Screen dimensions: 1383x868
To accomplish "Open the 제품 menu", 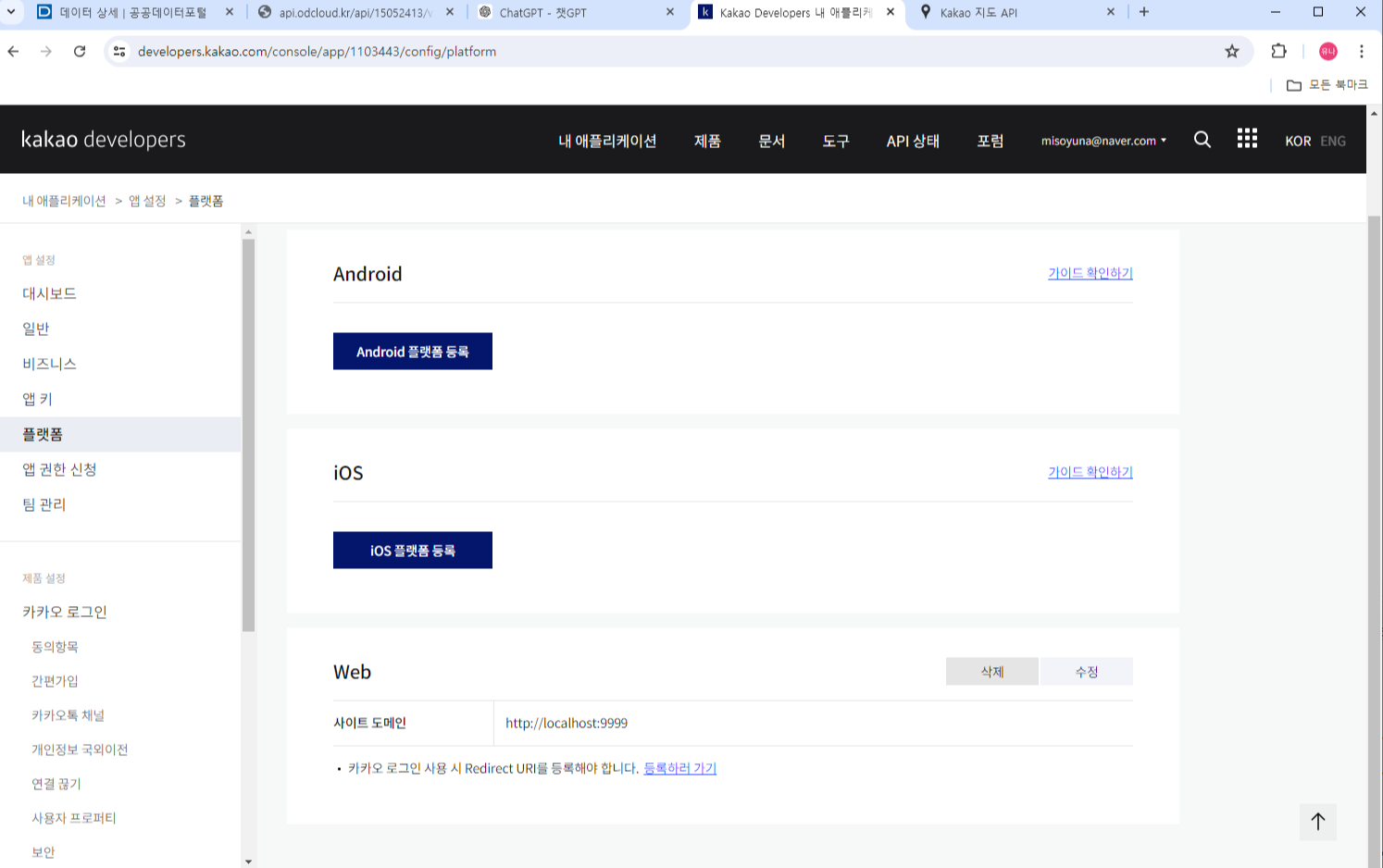I will pos(707,141).
